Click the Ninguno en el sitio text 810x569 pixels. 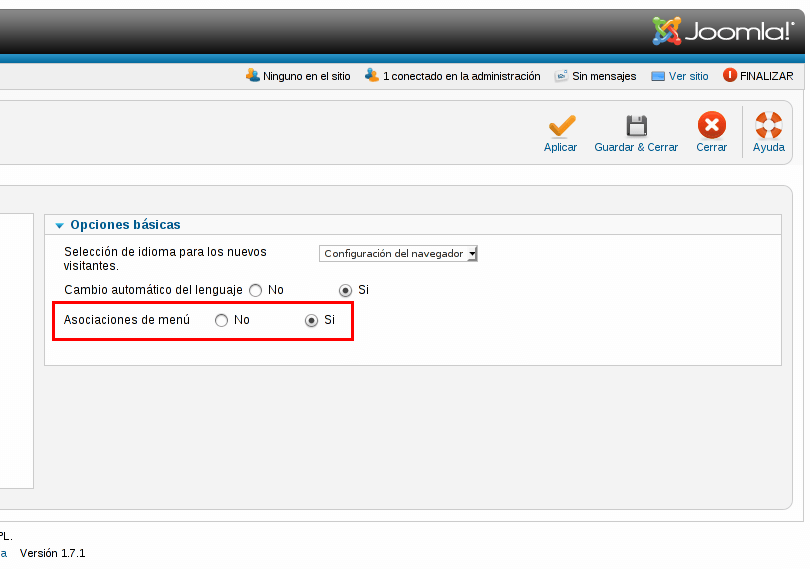[306, 76]
